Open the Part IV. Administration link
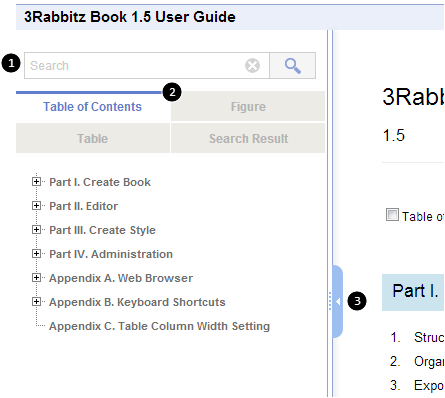The image size is (445, 398). click(111, 254)
